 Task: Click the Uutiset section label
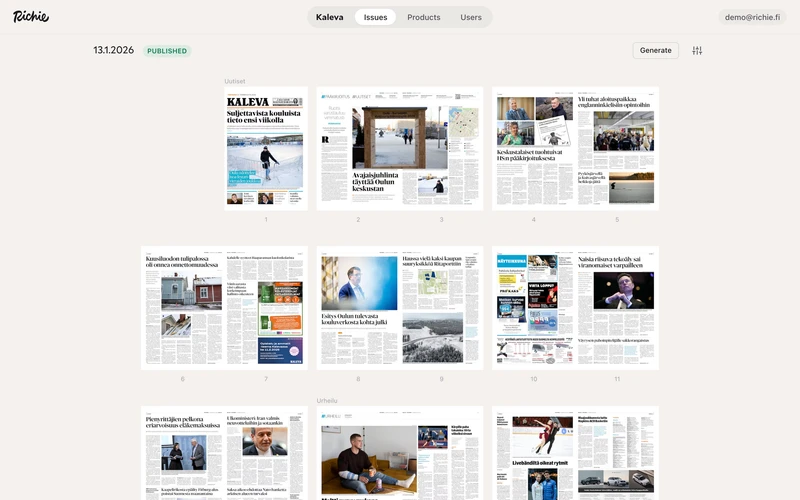pos(235,81)
